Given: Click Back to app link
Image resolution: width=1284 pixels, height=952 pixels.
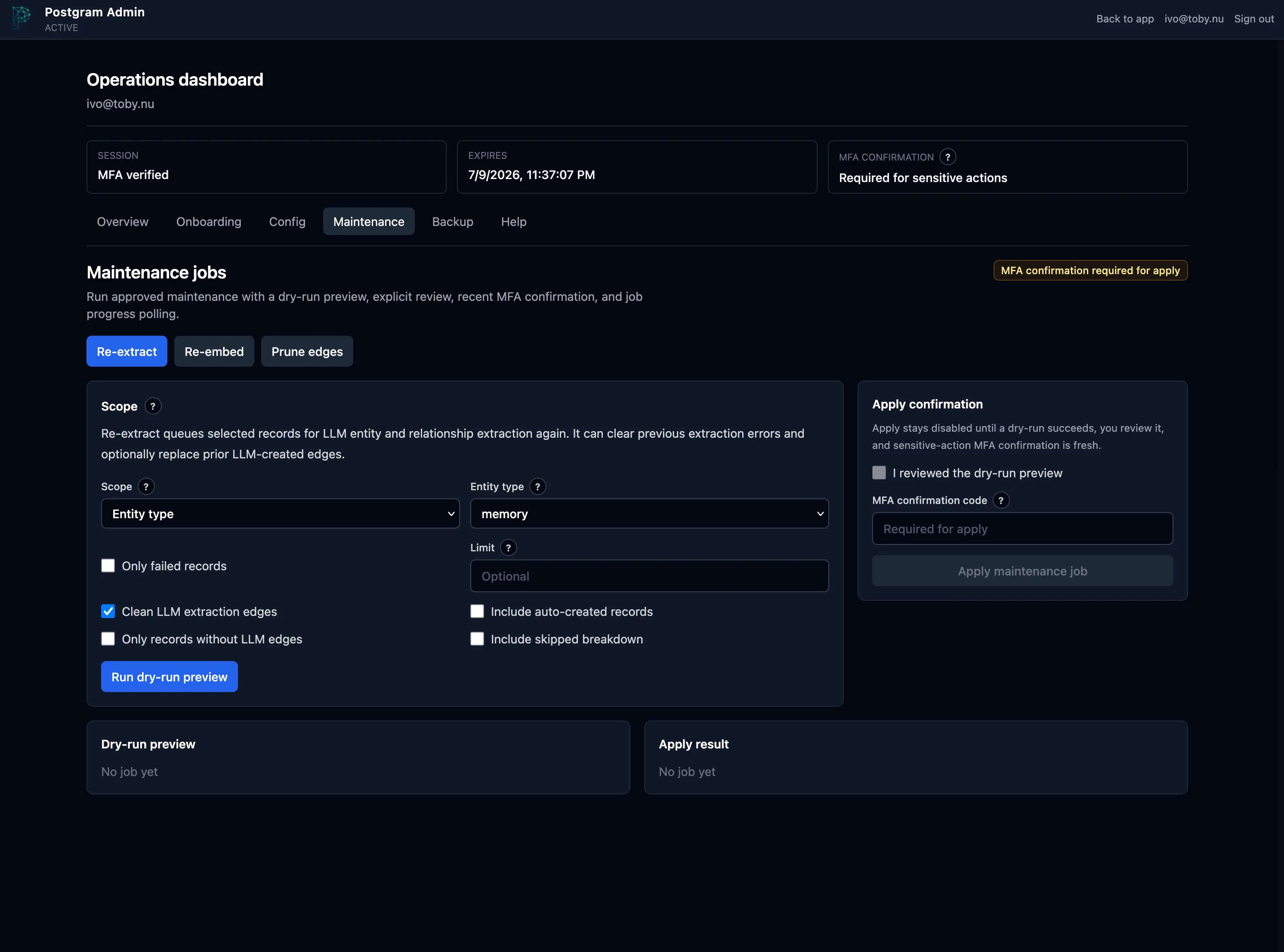Looking at the screenshot, I should tap(1125, 19).
